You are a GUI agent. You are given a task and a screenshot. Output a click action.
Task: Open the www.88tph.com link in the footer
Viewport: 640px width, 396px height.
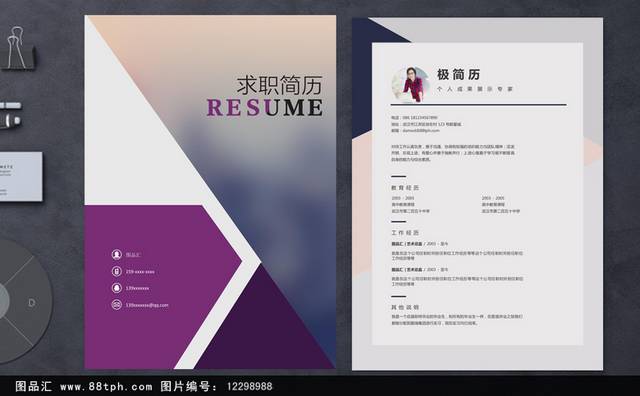pyautogui.click(x=106, y=386)
